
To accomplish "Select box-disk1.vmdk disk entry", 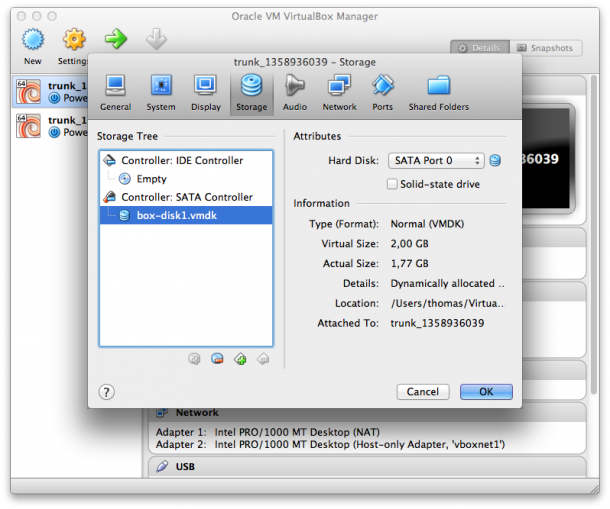I will (186, 215).
